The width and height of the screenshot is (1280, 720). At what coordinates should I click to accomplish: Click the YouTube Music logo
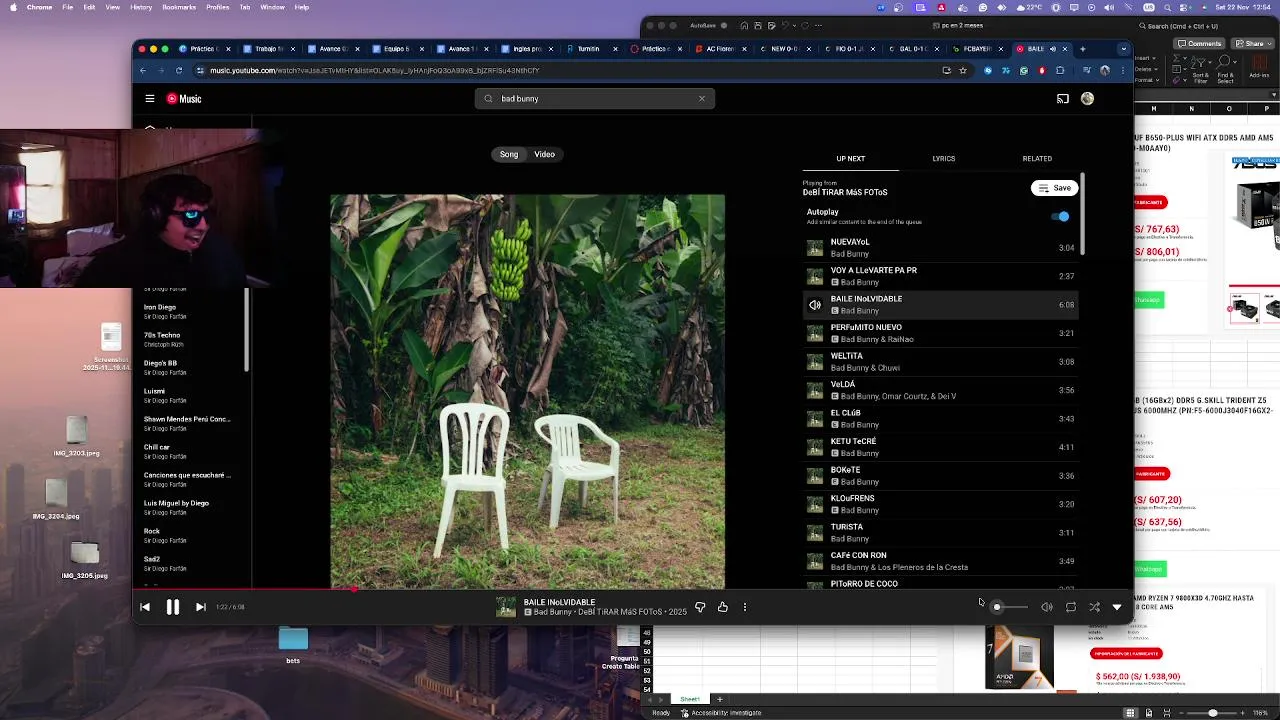[184, 98]
